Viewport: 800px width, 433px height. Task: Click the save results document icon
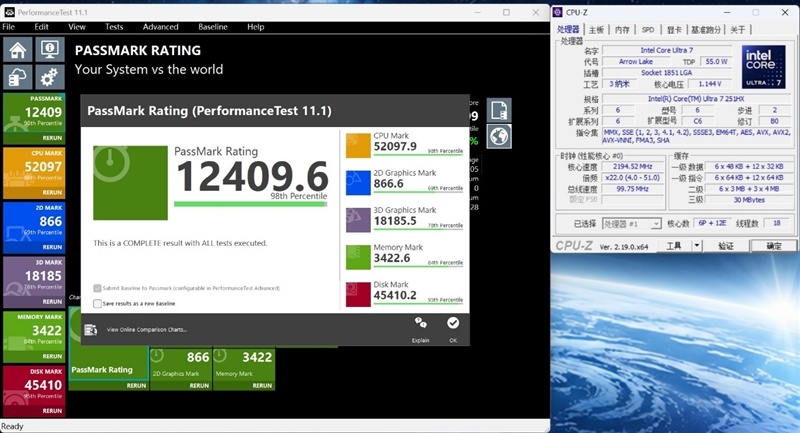(498, 110)
